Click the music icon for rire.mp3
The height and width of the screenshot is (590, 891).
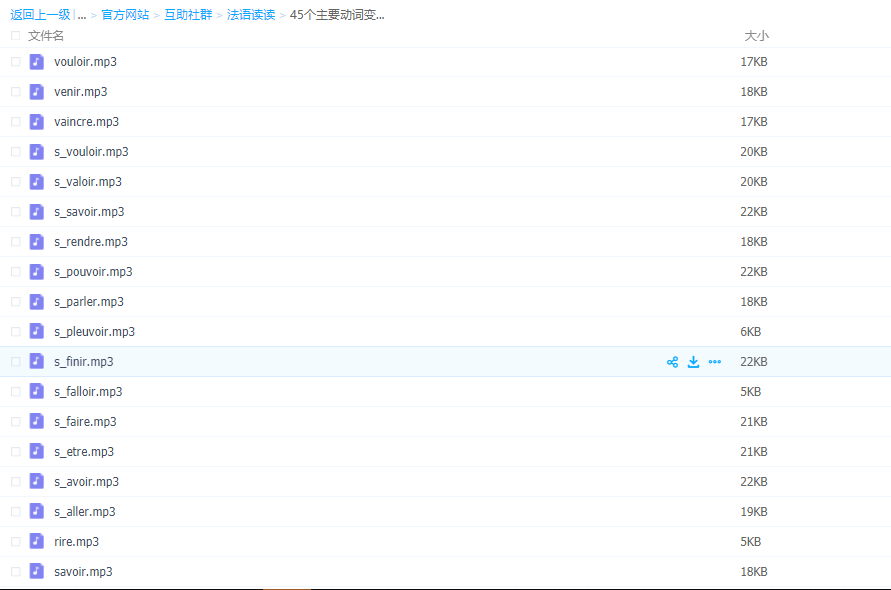coord(36,542)
